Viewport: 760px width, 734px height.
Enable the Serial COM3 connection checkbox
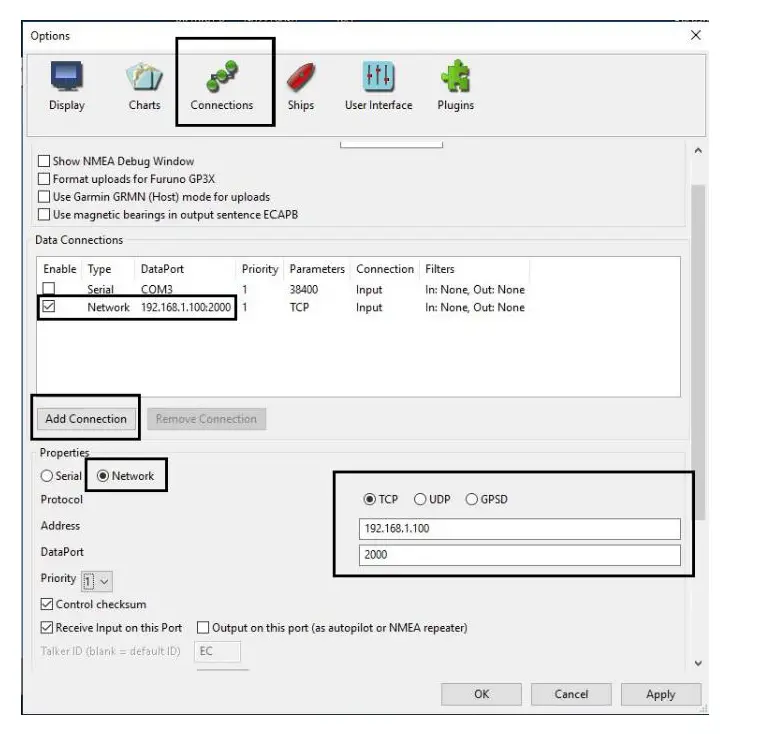(48, 288)
